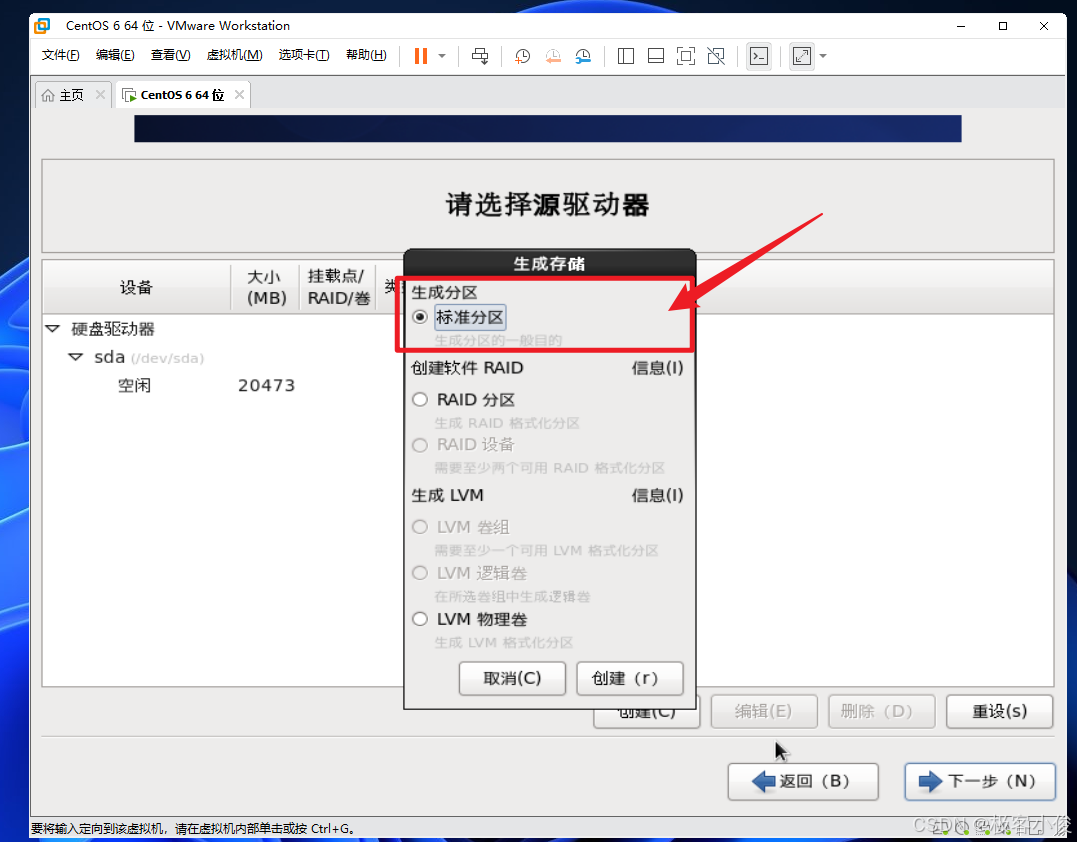Click the VMware Workstation title bar icon
Screen dimensions: 1077x842
point(43,26)
